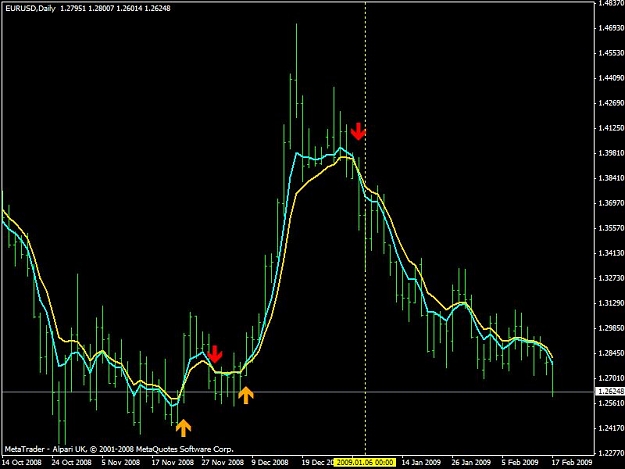The image size is (625, 469).
Task: Click the high value 1.28007 in header
Action: [101, 8]
